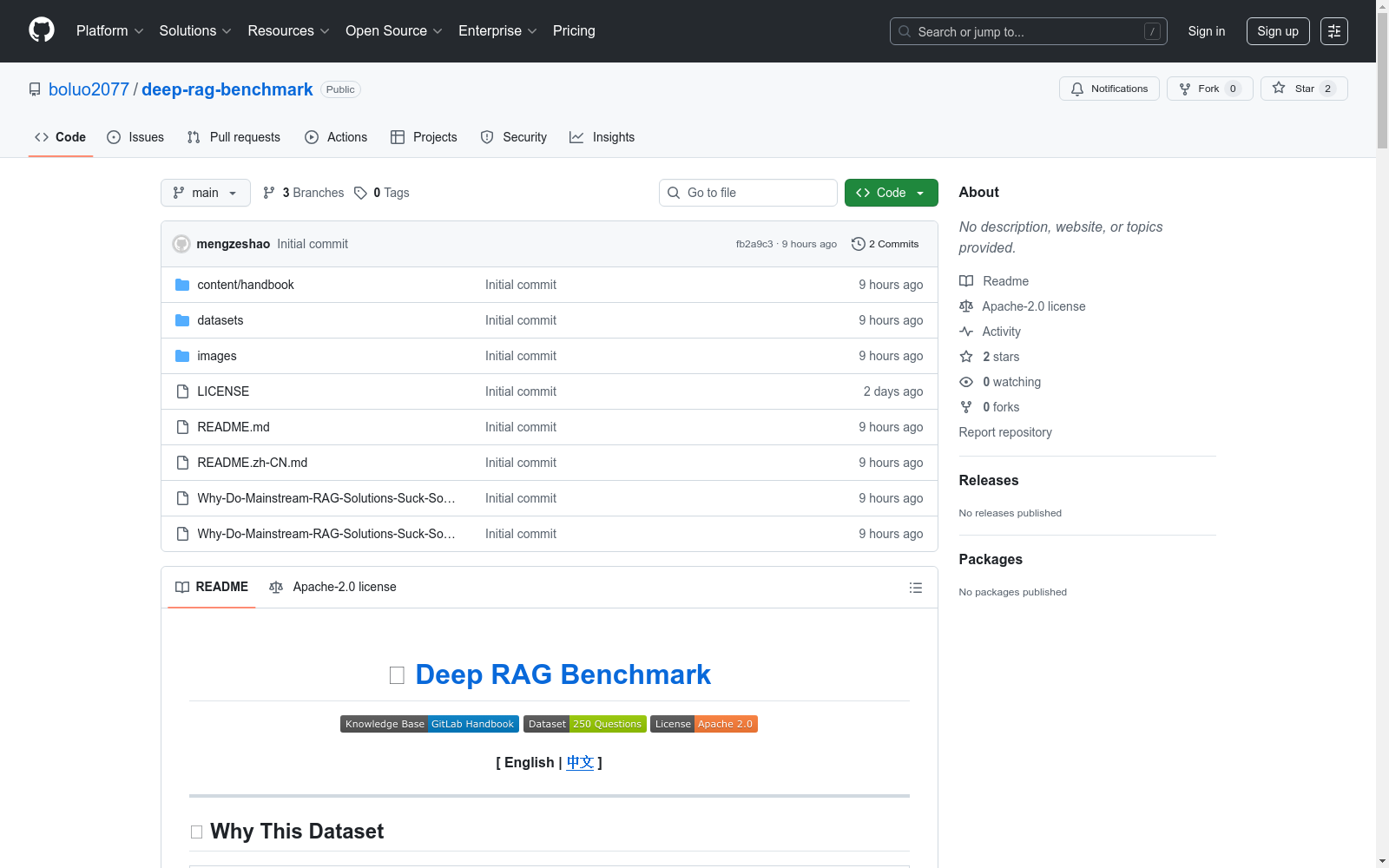This screenshot has width=1389, height=868.
Task: Focus the Search or jump to field
Action: (x=1029, y=31)
